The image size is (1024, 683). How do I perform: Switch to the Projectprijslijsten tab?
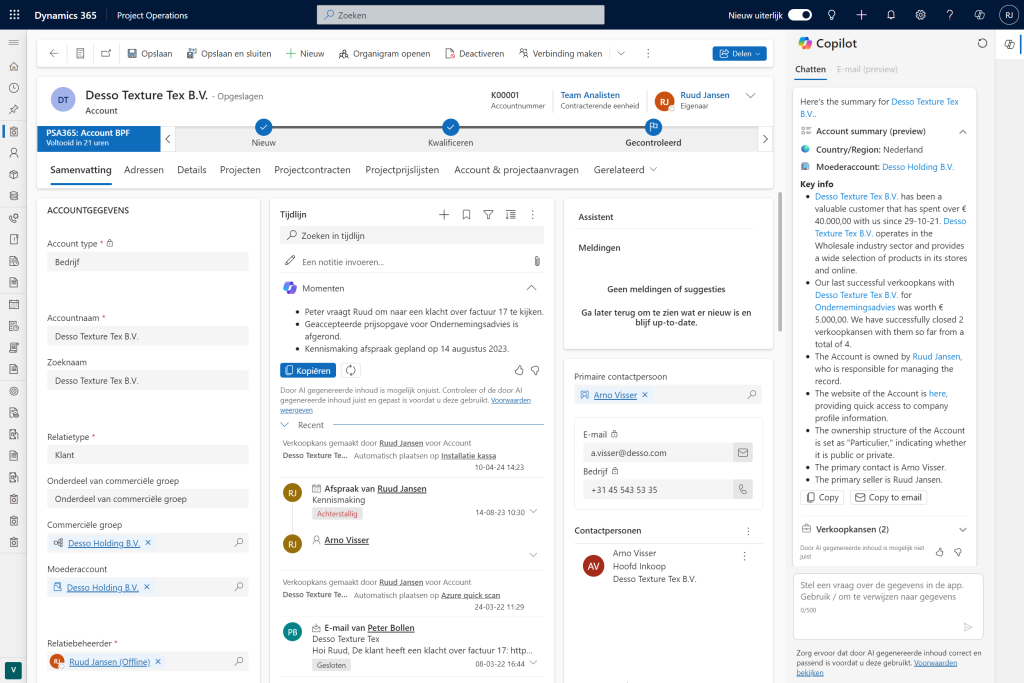coord(402,170)
